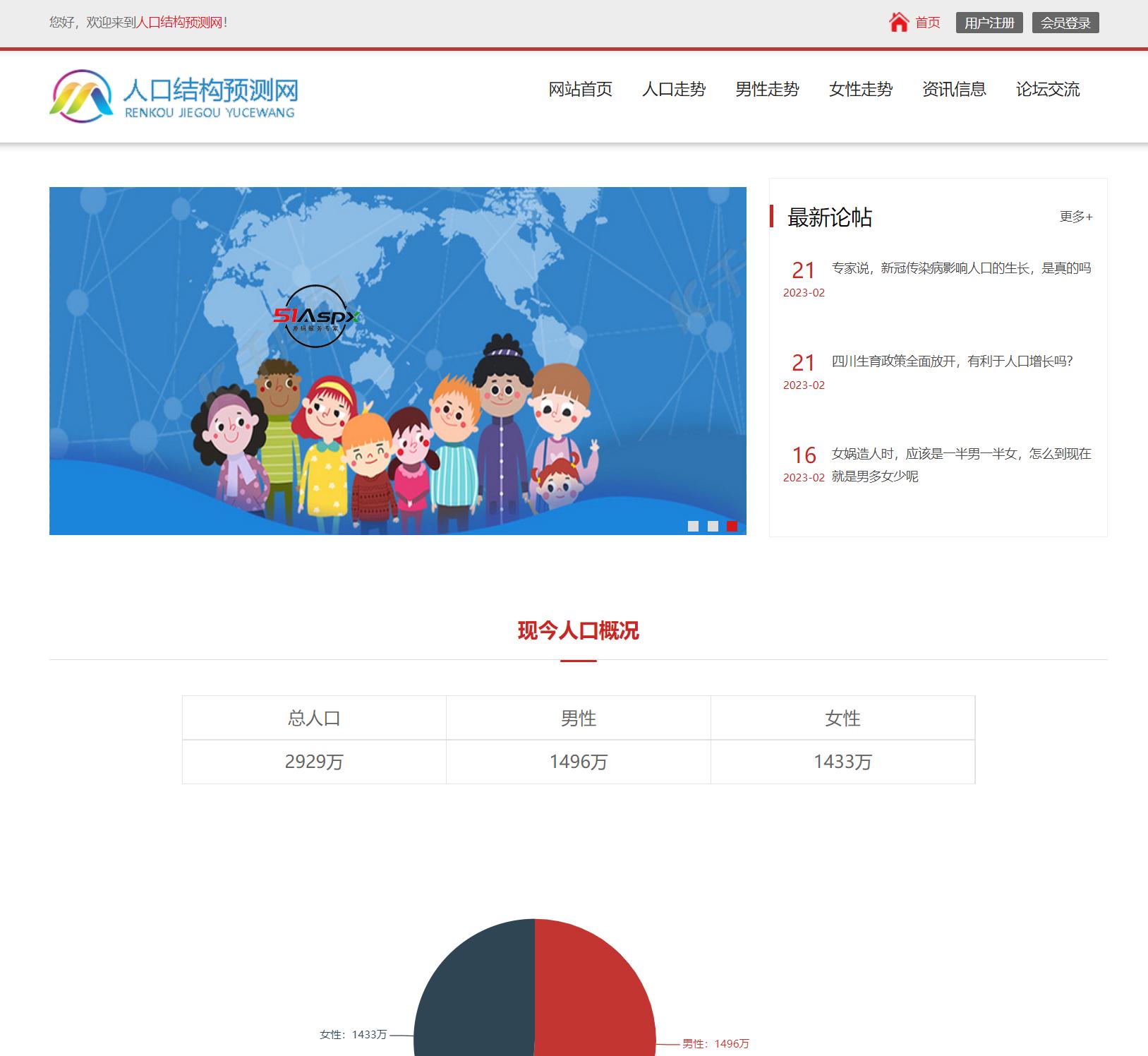This screenshot has height=1056, width=1148.
Task: Open the forum post 四川生育政策全面放开
Action: coord(952,361)
